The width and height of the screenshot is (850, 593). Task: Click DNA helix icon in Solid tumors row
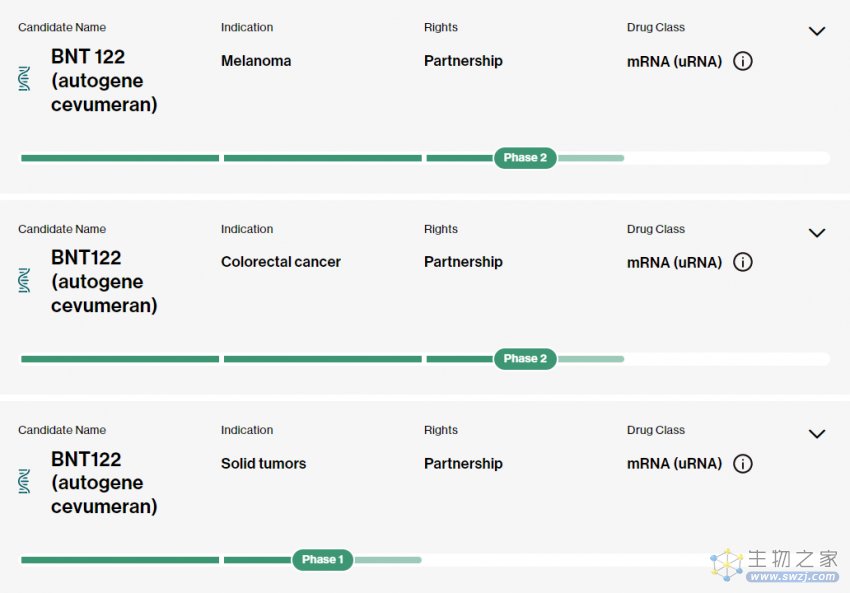pyautogui.click(x=24, y=481)
